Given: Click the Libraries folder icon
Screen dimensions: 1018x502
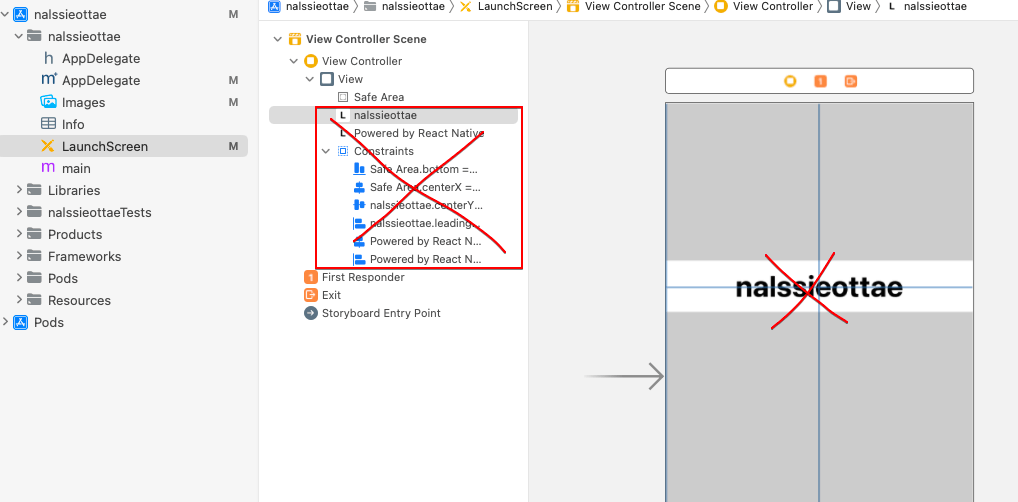Looking at the screenshot, I should [x=34, y=190].
